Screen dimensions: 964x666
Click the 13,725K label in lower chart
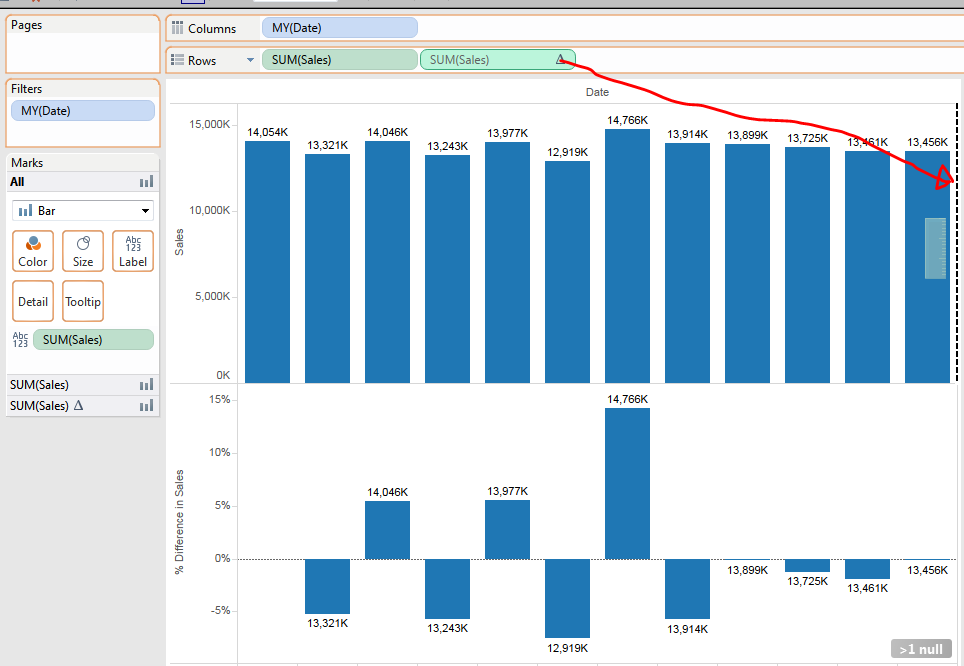click(807, 581)
